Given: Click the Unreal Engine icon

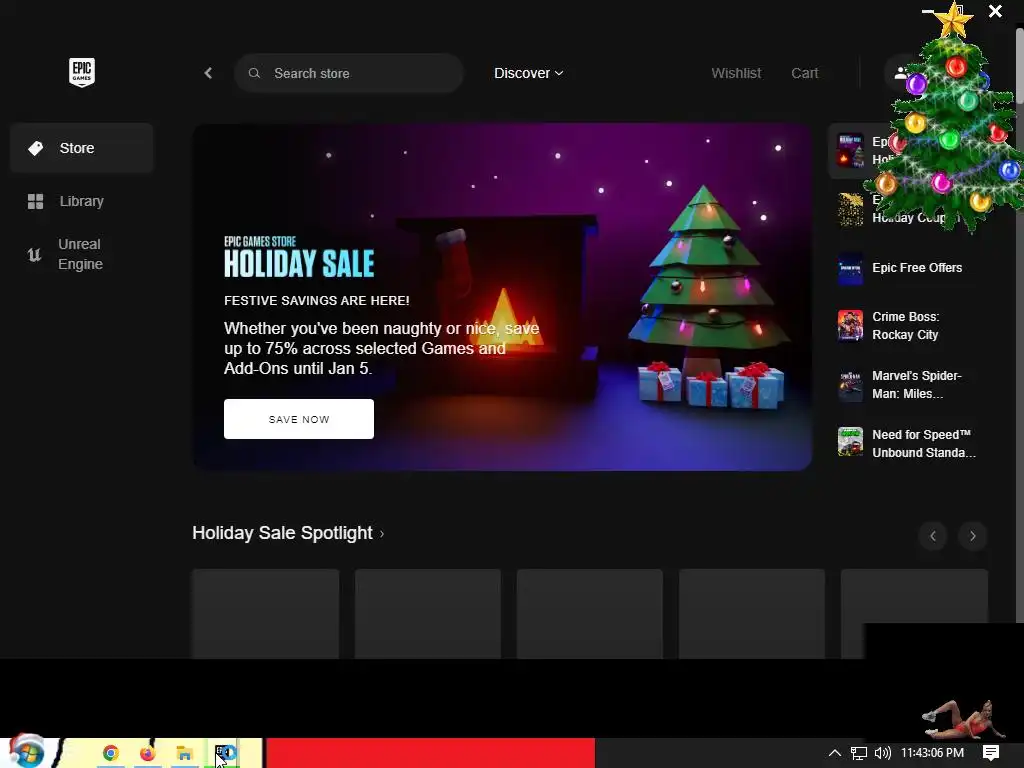Looking at the screenshot, I should pos(35,255).
